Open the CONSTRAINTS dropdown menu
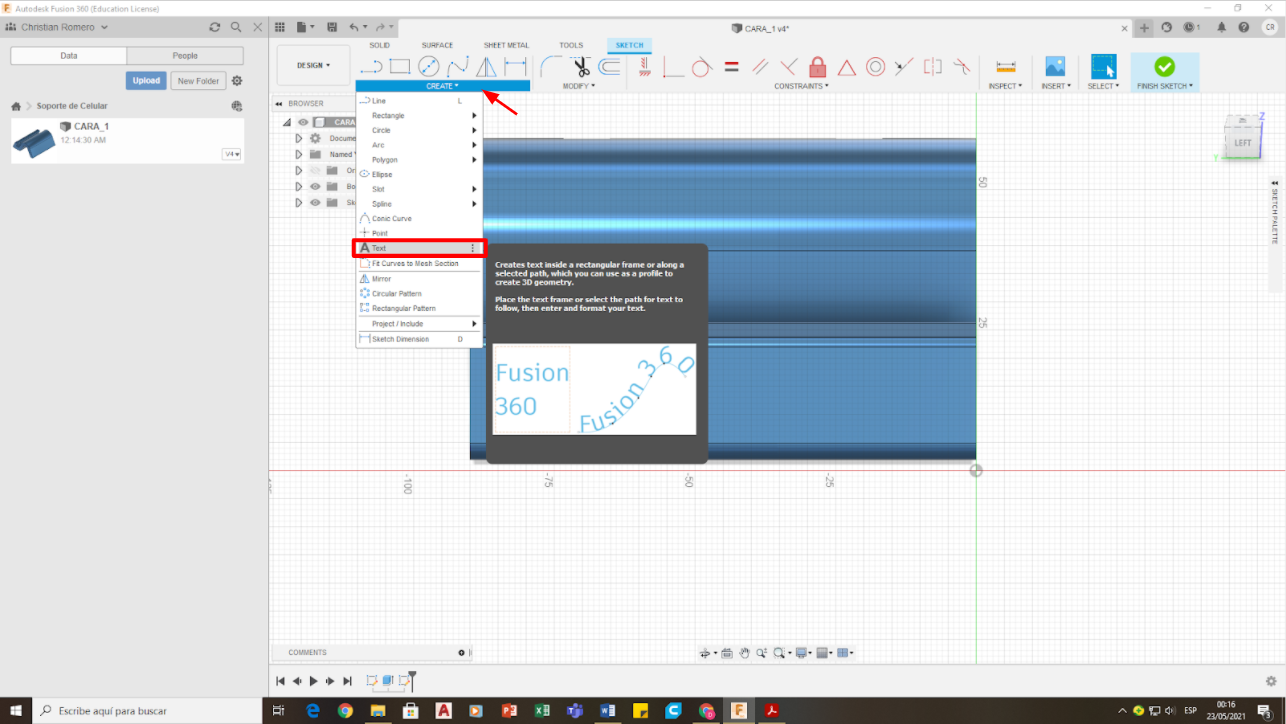Viewport: 1286px width, 724px height. (802, 86)
